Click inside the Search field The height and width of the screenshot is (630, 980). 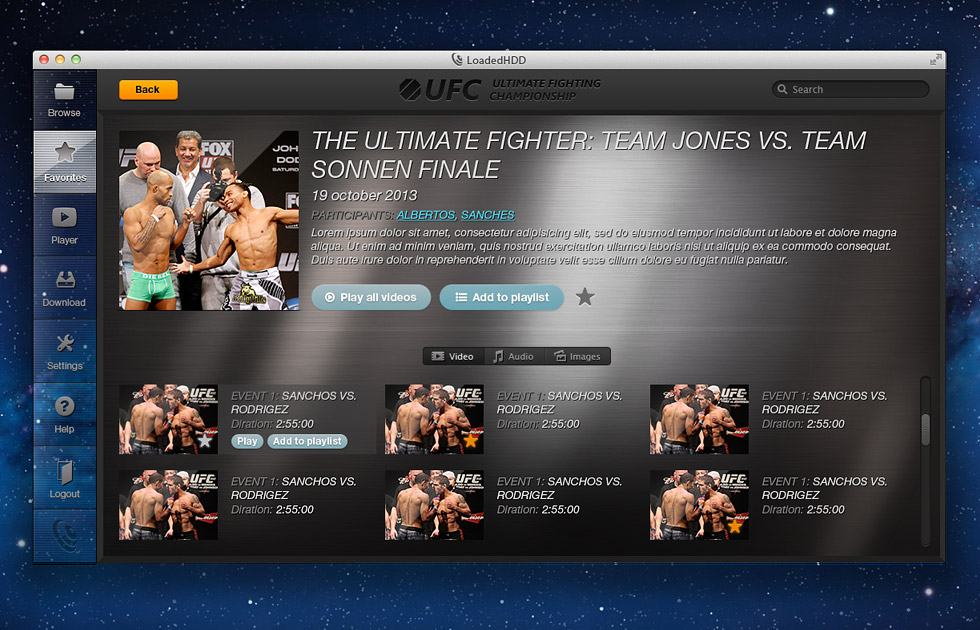851,89
